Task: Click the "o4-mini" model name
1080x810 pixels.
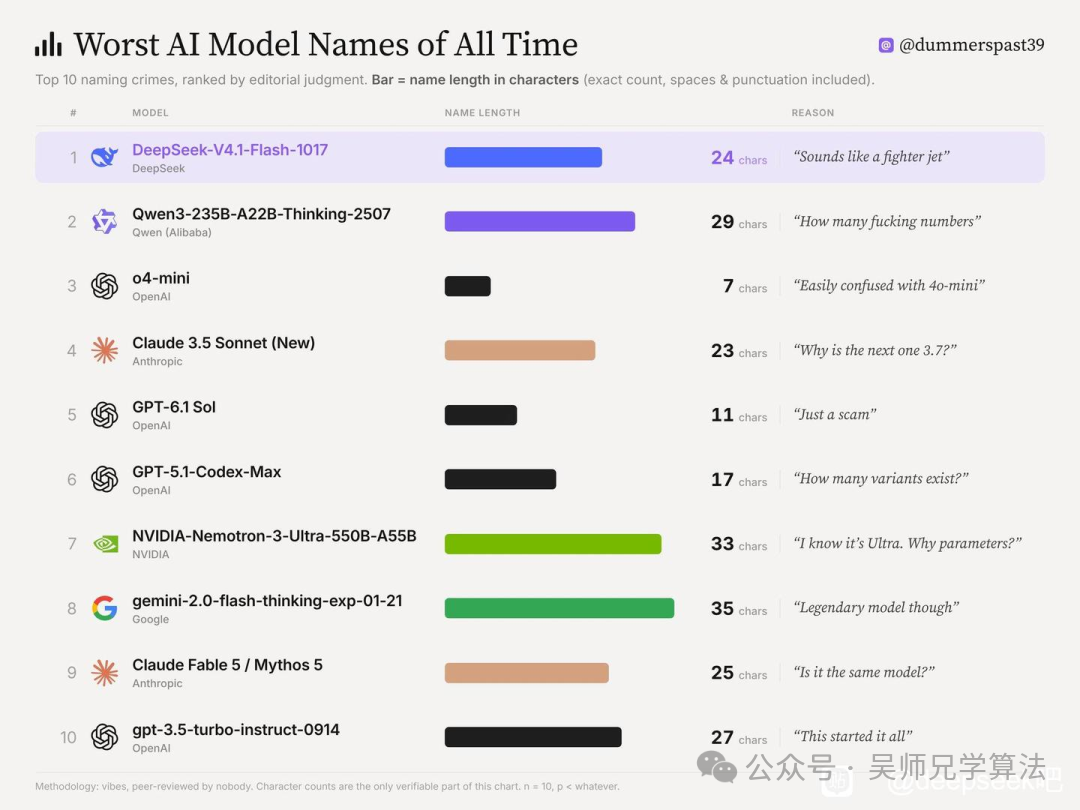Action: pos(161,278)
